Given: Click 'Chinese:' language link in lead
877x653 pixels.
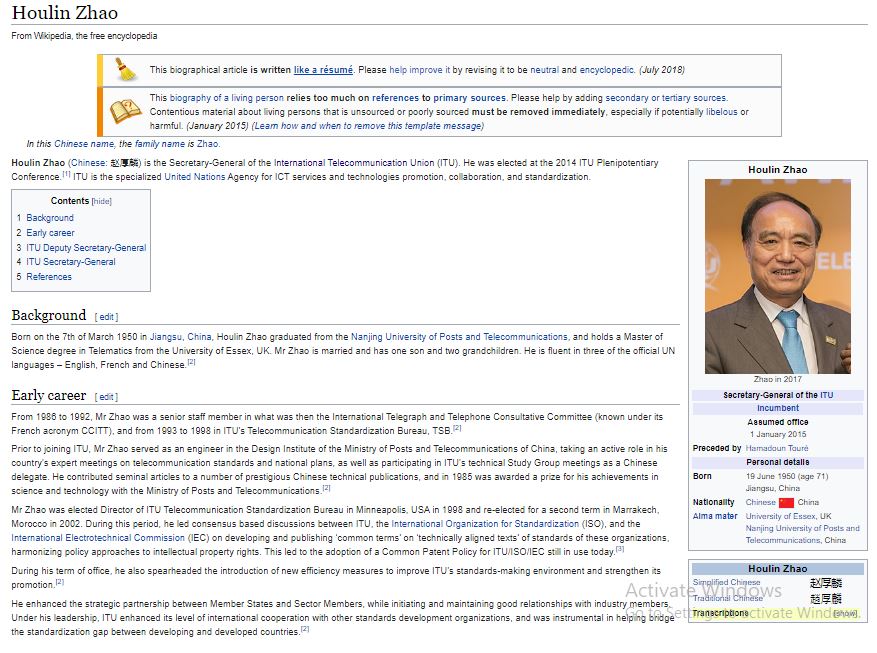Looking at the screenshot, I should (x=89, y=163).
